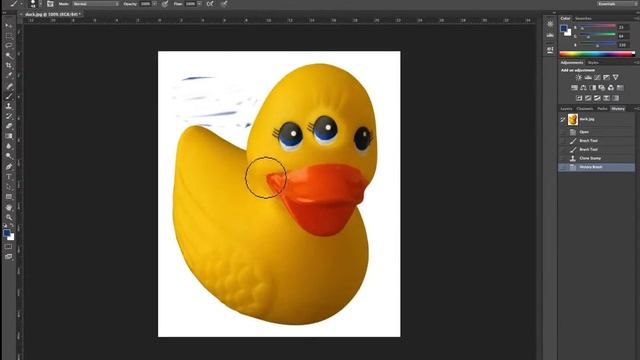Select the Rectangle shape tool

point(9,197)
